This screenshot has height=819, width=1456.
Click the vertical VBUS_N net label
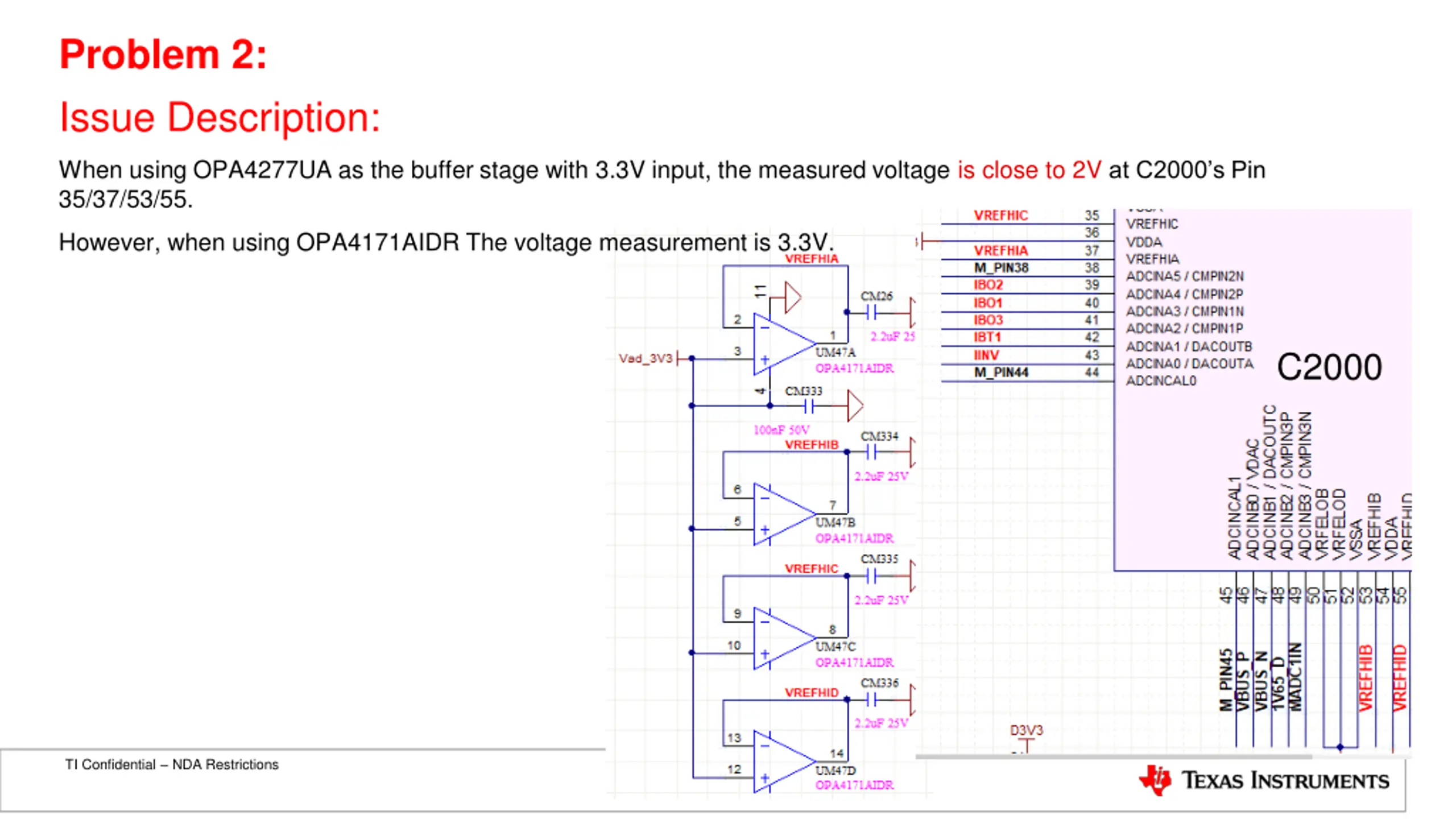1260,681
